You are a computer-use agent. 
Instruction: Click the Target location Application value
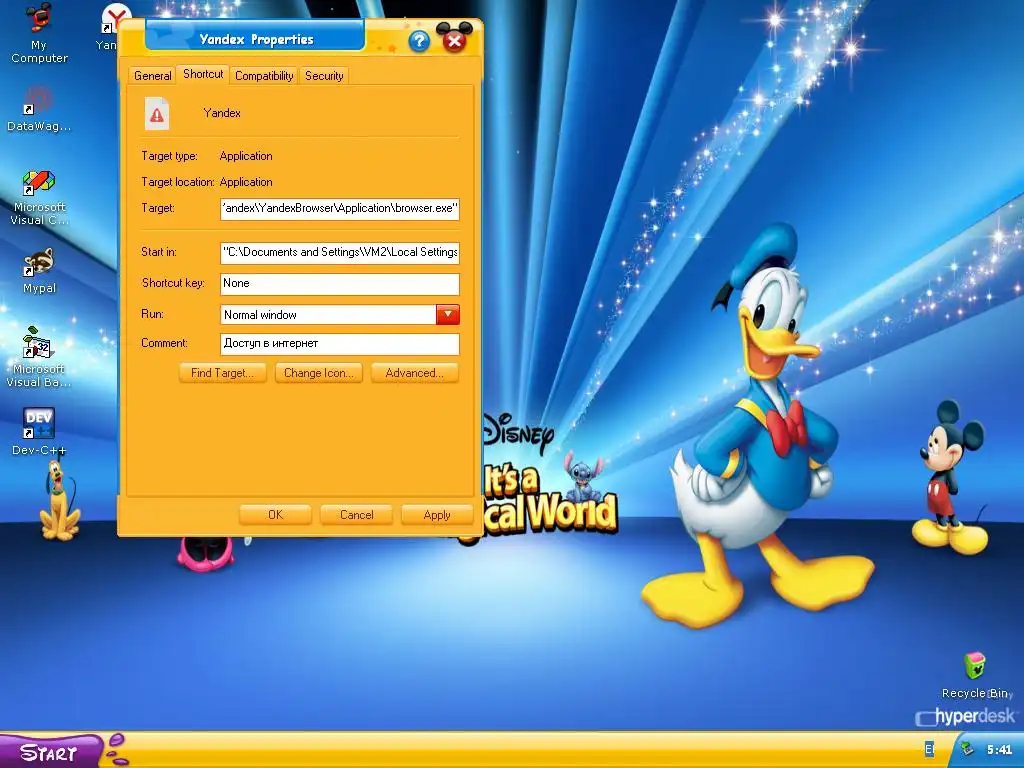[246, 182]
